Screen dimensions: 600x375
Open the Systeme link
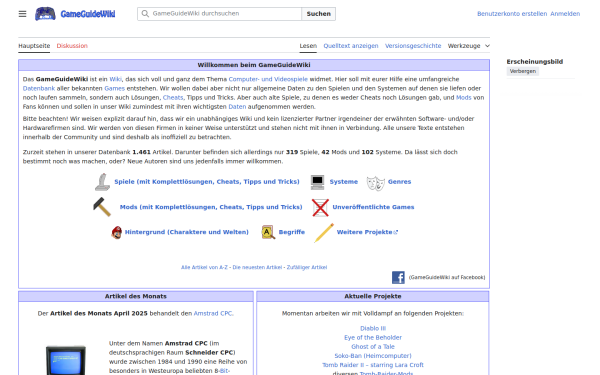[x=344, y=182]
